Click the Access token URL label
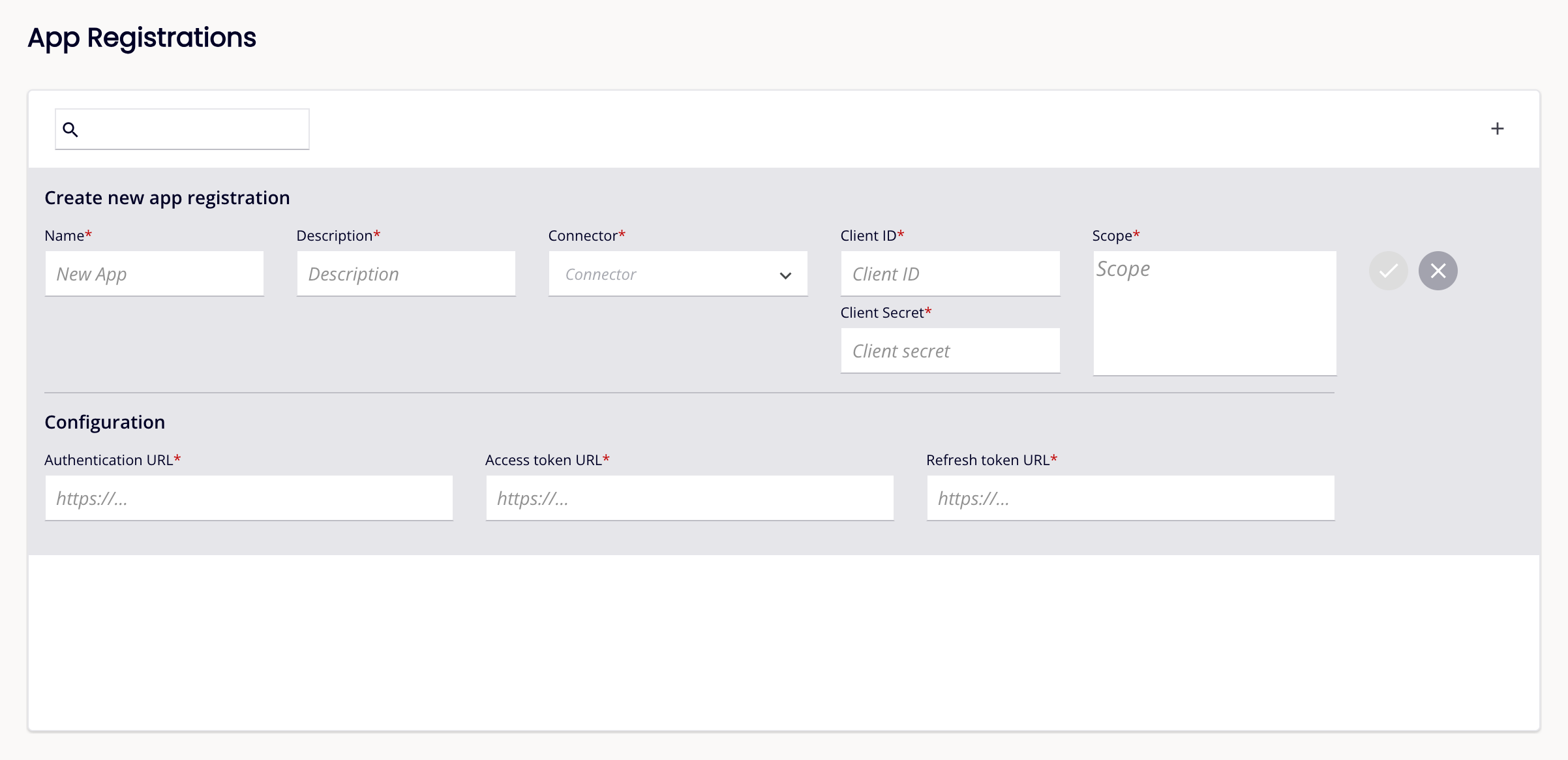1568x760 pixels. 547,460
